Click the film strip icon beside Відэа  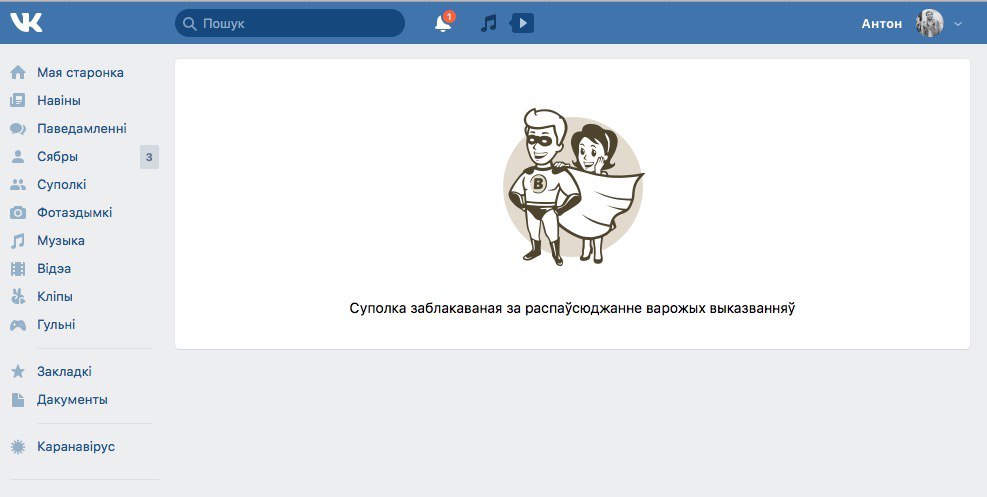click(x=18, y=269)
